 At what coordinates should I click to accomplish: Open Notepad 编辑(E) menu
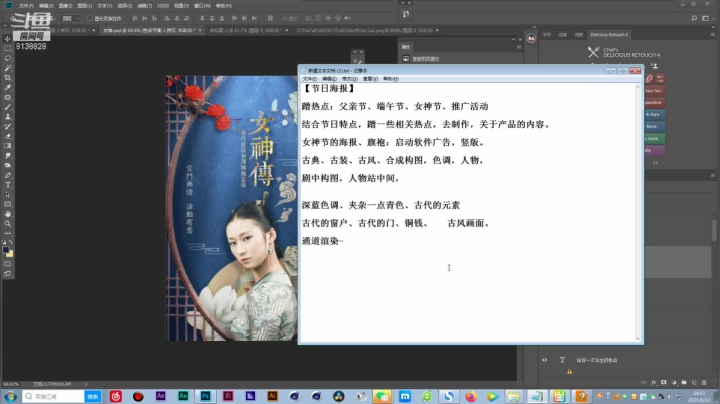point(329,79)
